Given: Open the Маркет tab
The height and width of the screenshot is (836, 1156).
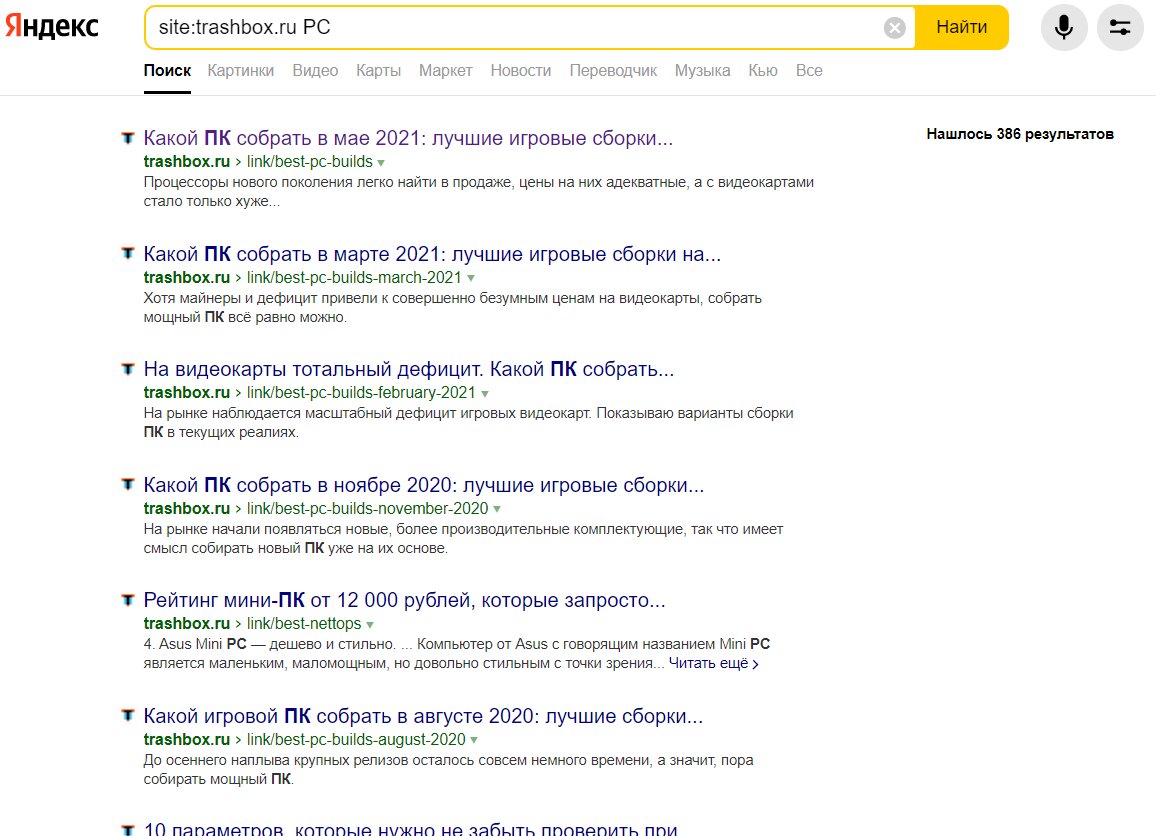Looking at the screenshot, I should pyautogui.click(x=445, y=70).
